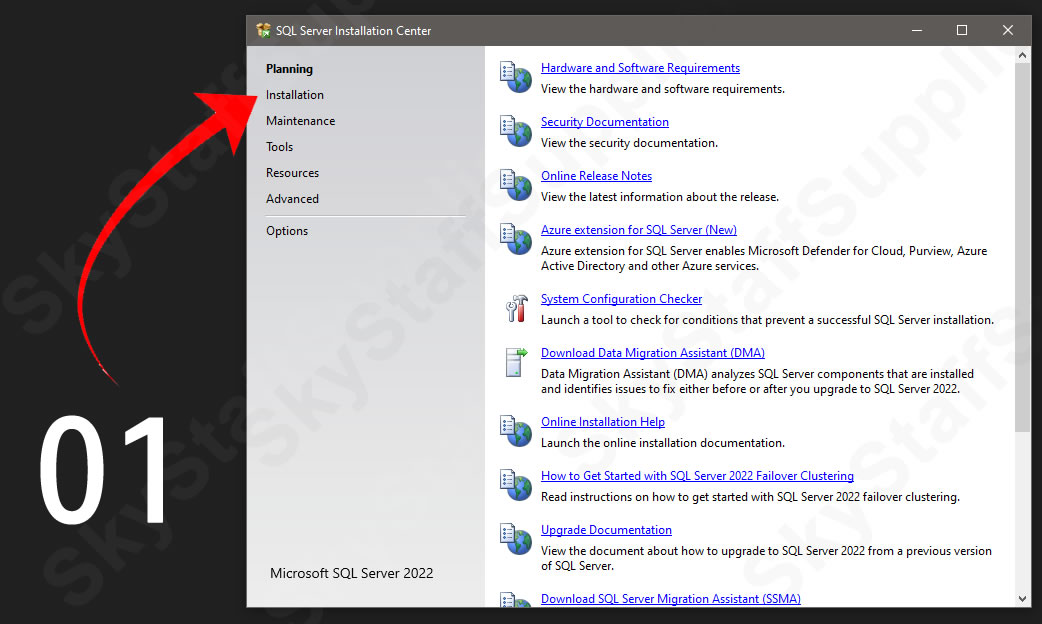This screenshot has width=1042, height=624.
Task: Click the vertical scrollbar thumb
Action: pyautogui.click(x=1023, y=247)
